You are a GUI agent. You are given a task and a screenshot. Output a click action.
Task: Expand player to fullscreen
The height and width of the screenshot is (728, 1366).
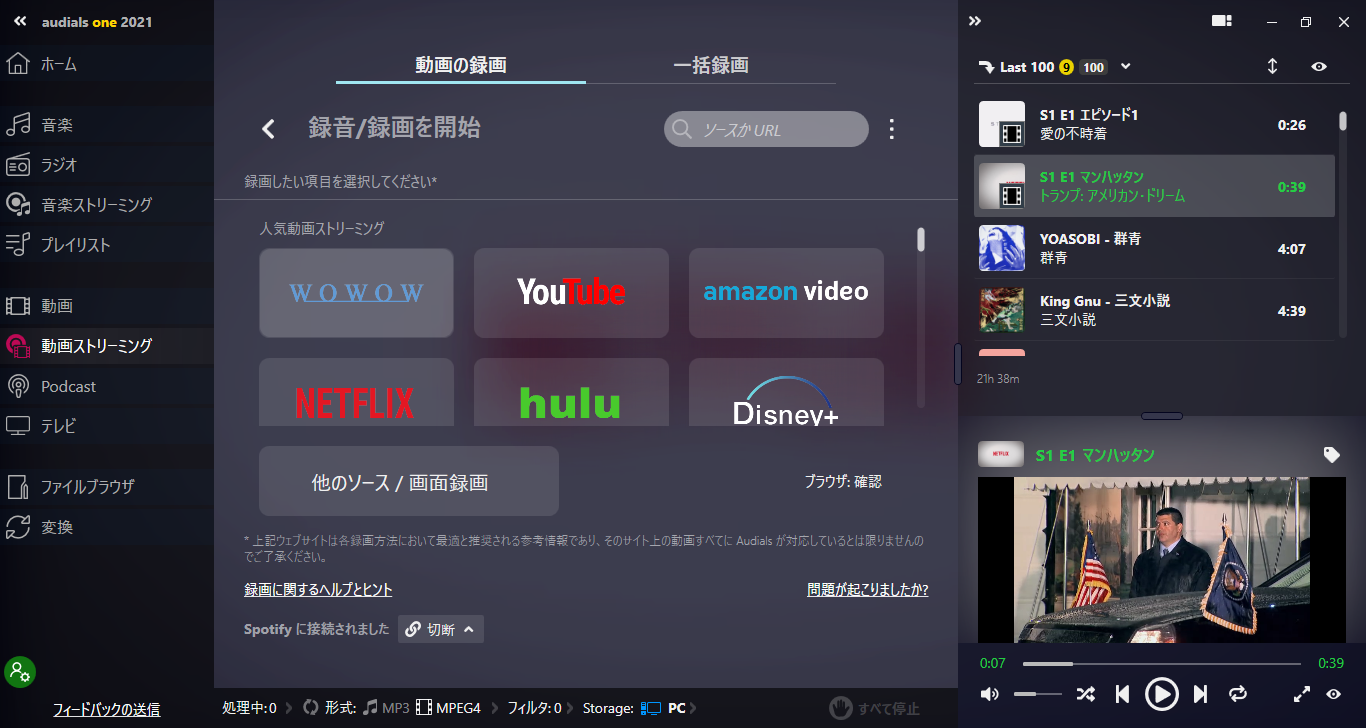click(x=1302, y=694)
